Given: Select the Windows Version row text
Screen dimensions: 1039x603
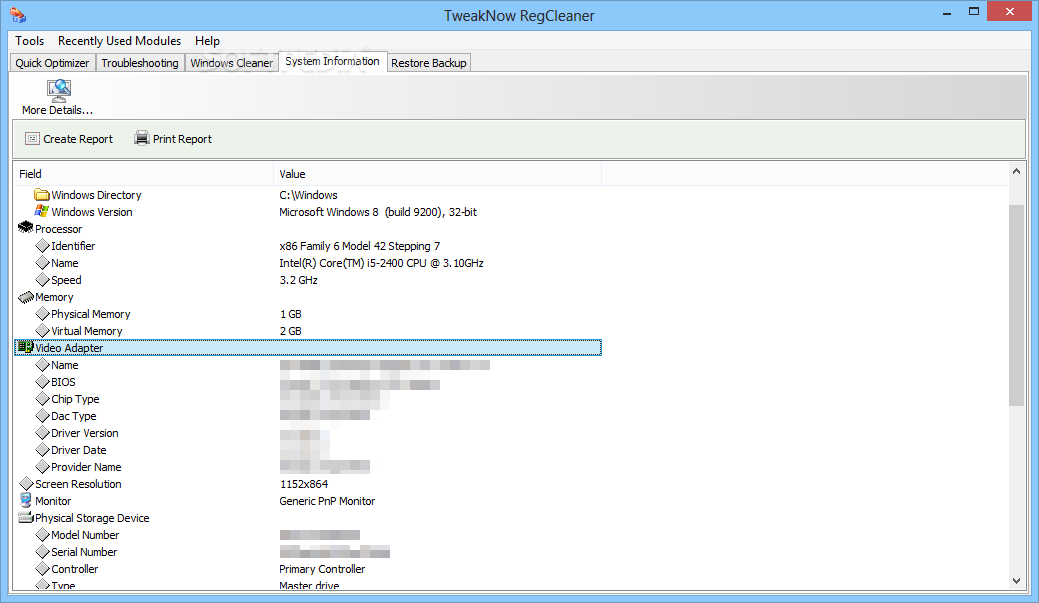Looking at the screenshot, I should coord(91,212).
